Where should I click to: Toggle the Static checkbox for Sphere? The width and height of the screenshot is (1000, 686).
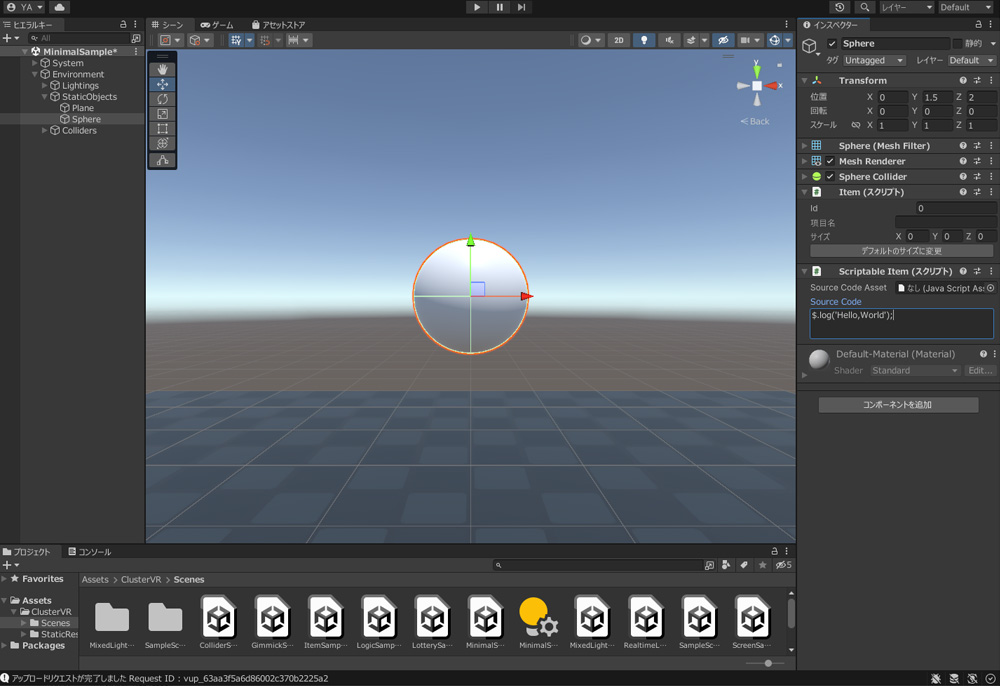(957, 44)
